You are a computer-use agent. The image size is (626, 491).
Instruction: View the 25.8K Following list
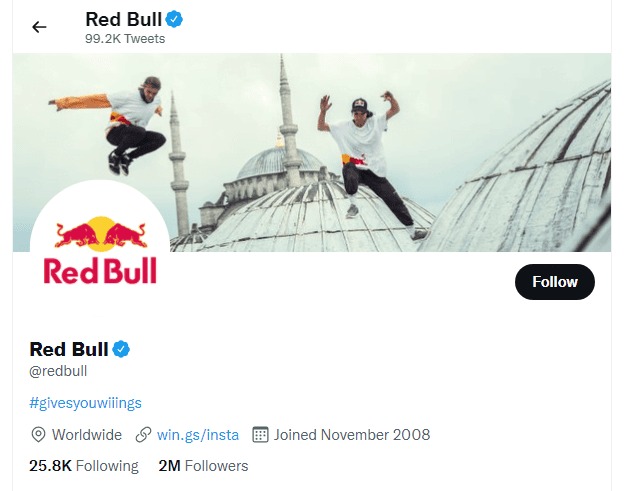tap(84, 466)
